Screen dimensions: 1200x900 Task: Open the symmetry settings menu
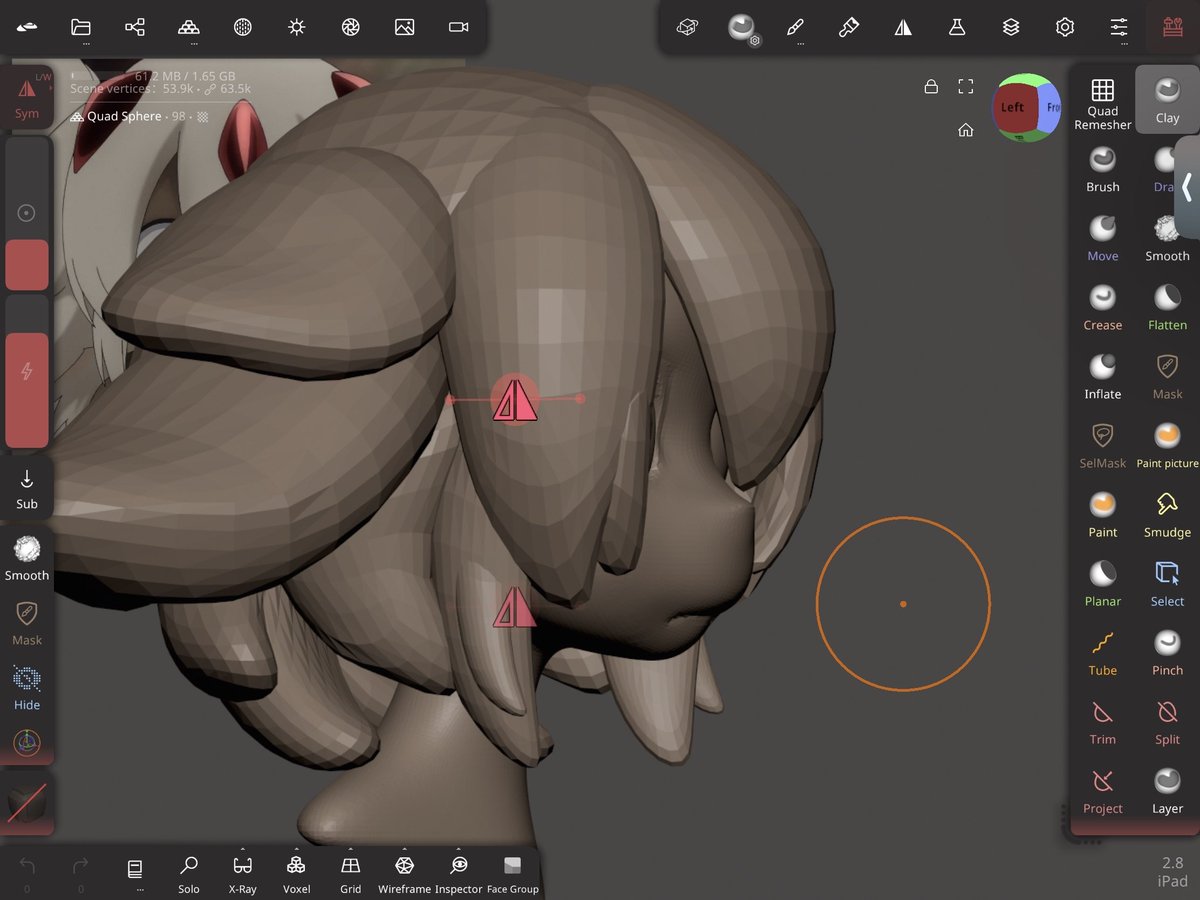pos(903,28)
